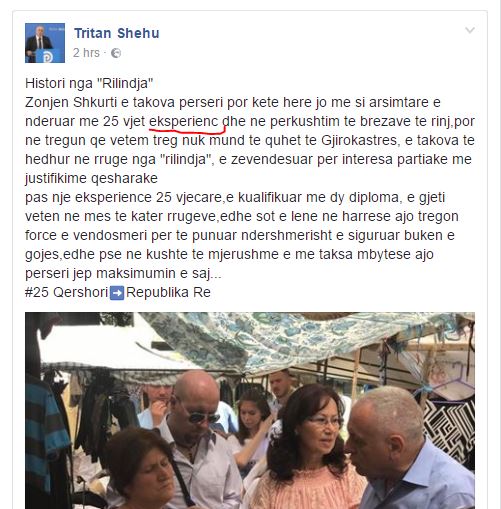
Task: Click the Histori nga "Rilindja" heading line
Action: point(89,83)
